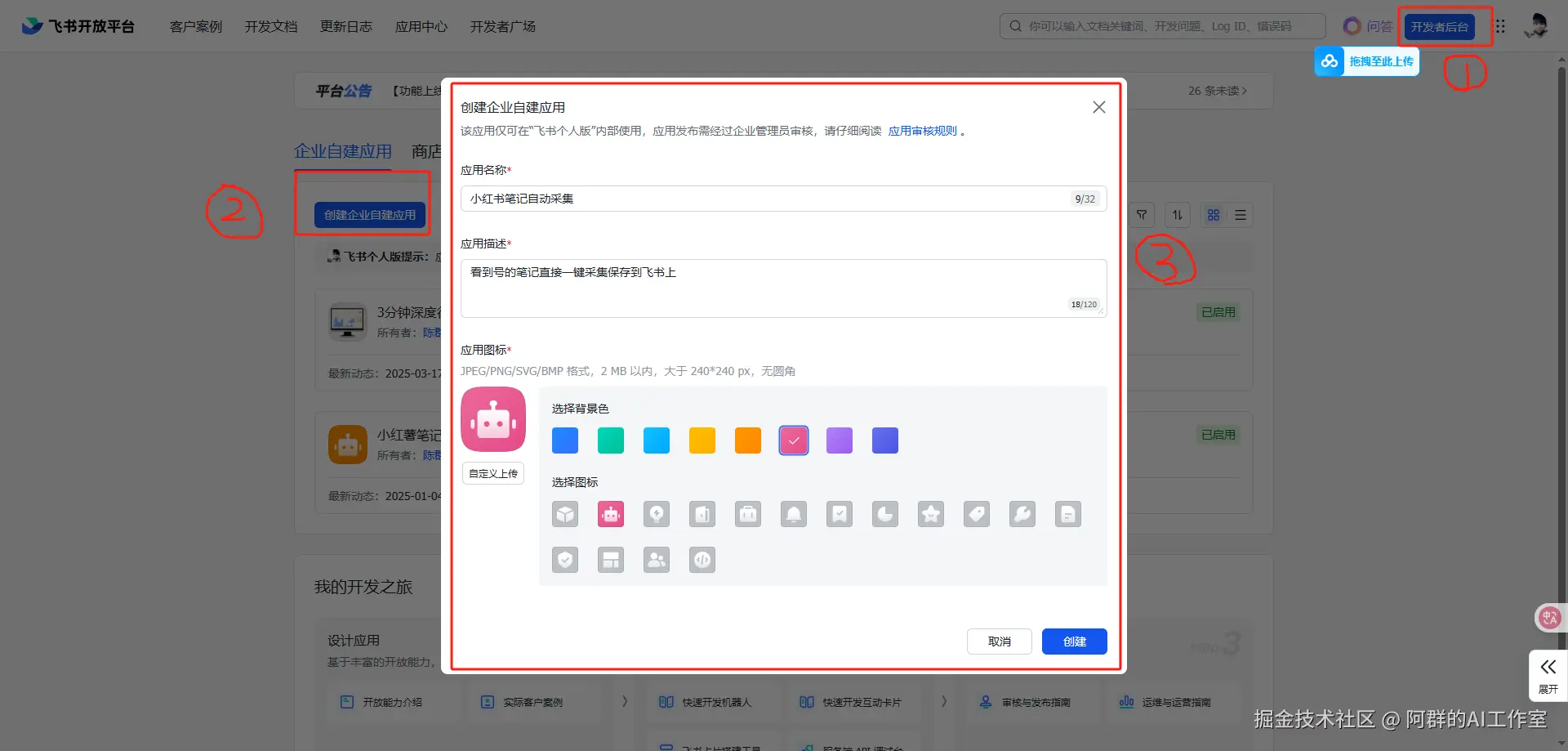Select the wrench app icon
Viewport: 1568px width, 751px height.
tap(1022, 514)
